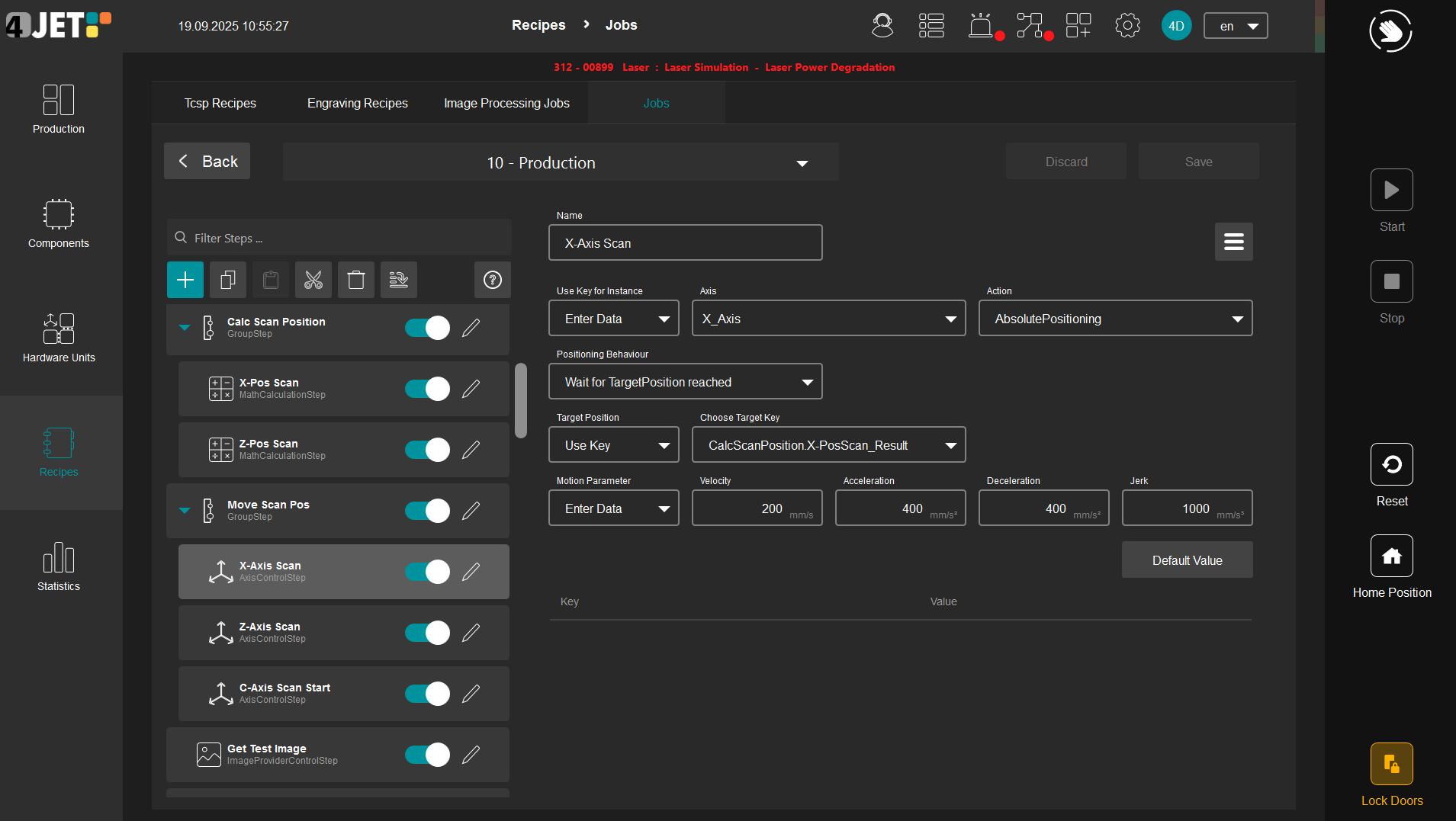Screen dimensions: 1456x821
Task: Click the settings gear icon
Action: [1127, 26]
